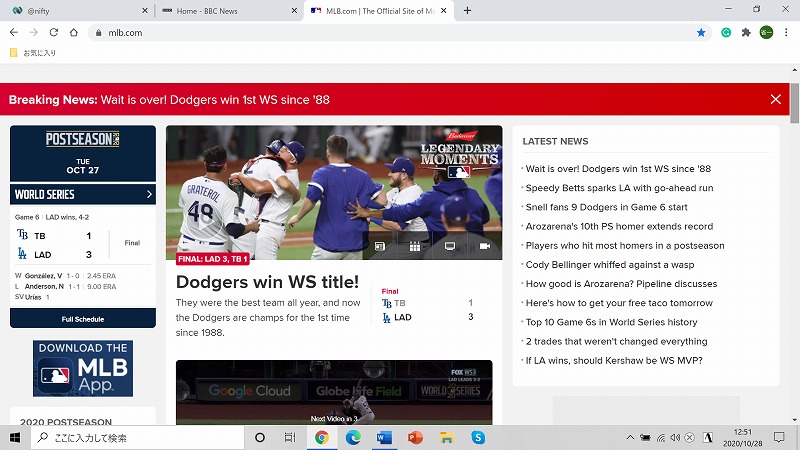The width and height of the screenshot is (800, 450).
Task: Open '2 trades that weren't changed everything'
Action: [616, 341]
